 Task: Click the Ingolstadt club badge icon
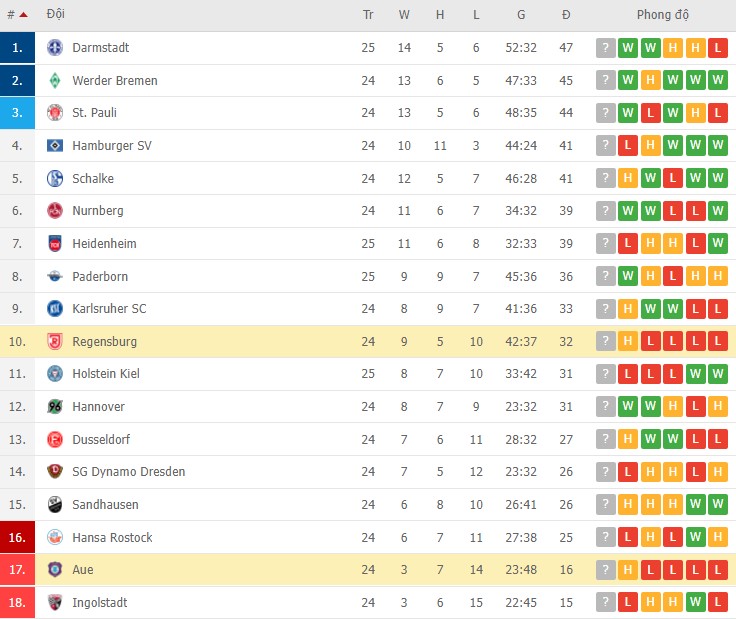pos(54,603)
